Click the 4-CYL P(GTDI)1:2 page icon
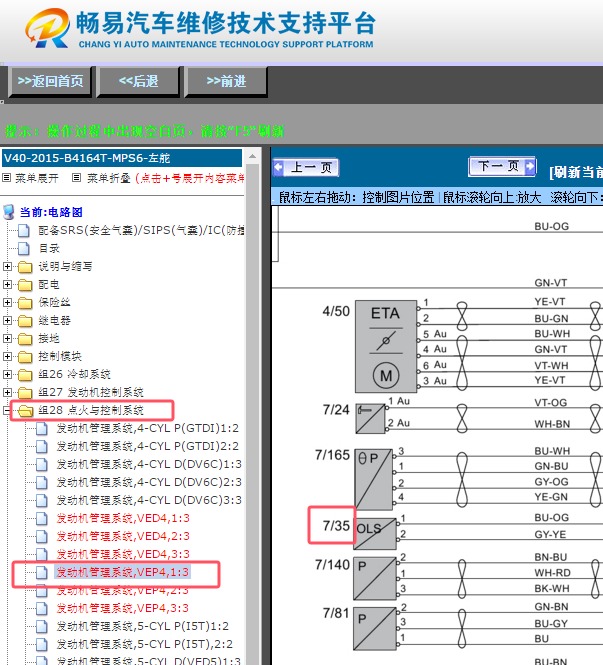This screenshot has height=665, width=603. 42,428
